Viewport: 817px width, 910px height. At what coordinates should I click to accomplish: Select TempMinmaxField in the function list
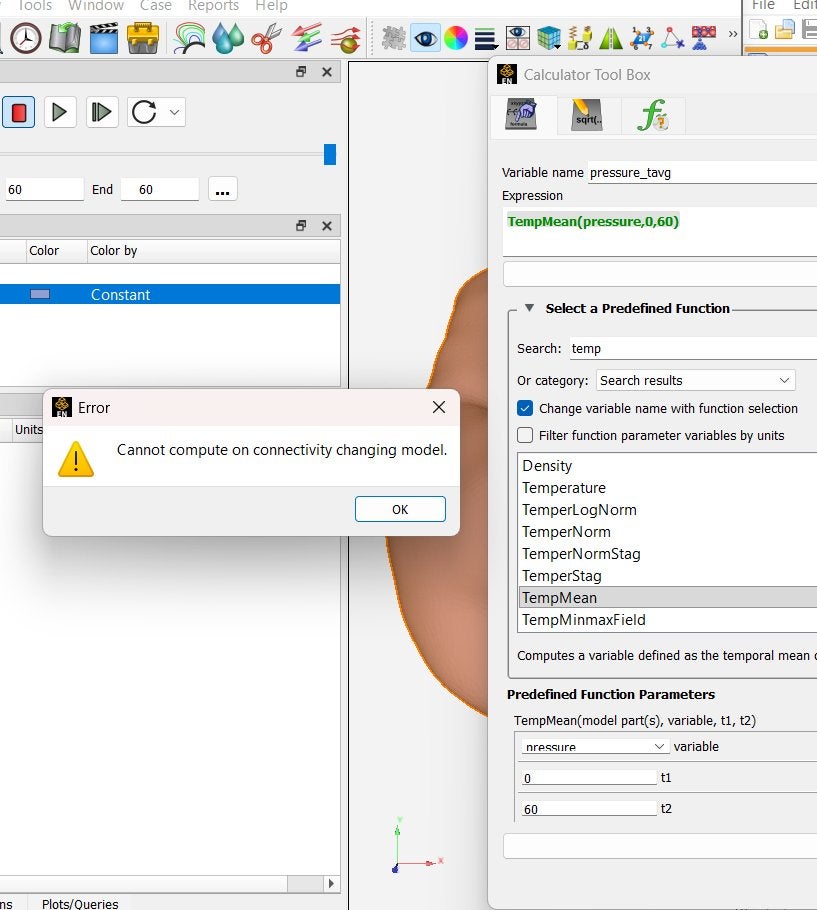coord(668,620)
